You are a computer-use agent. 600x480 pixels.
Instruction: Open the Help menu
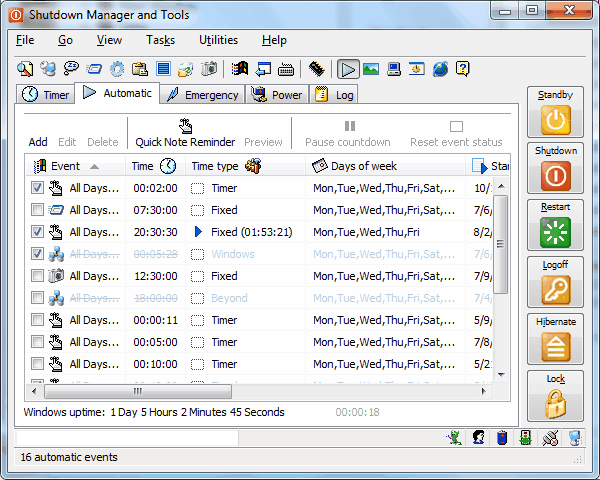[274, 40]
